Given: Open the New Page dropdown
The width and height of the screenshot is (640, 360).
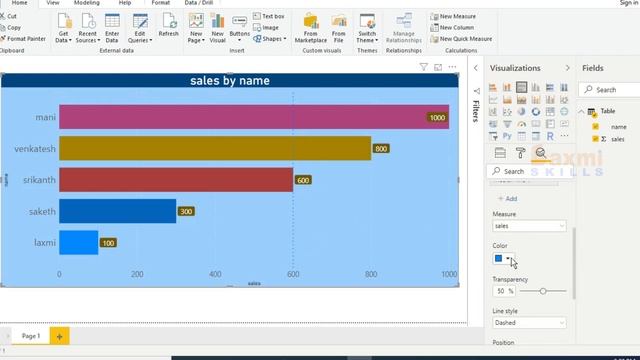Looking at the screenshot, I should 196,28.
